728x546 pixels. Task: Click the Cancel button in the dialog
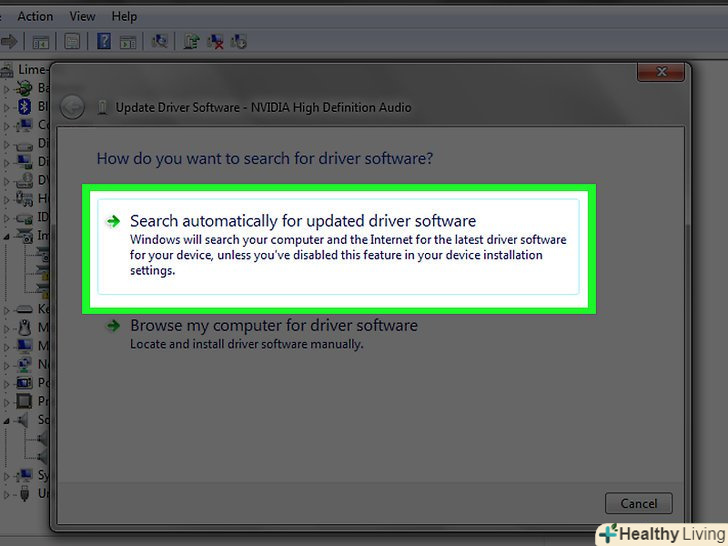pos(639,503)
